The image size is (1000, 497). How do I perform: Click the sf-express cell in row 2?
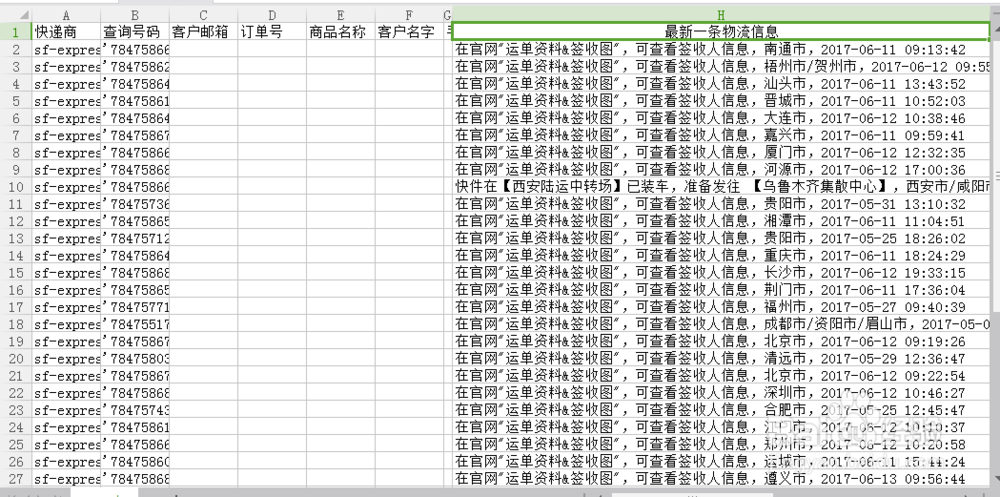click(x=67, y=49)
